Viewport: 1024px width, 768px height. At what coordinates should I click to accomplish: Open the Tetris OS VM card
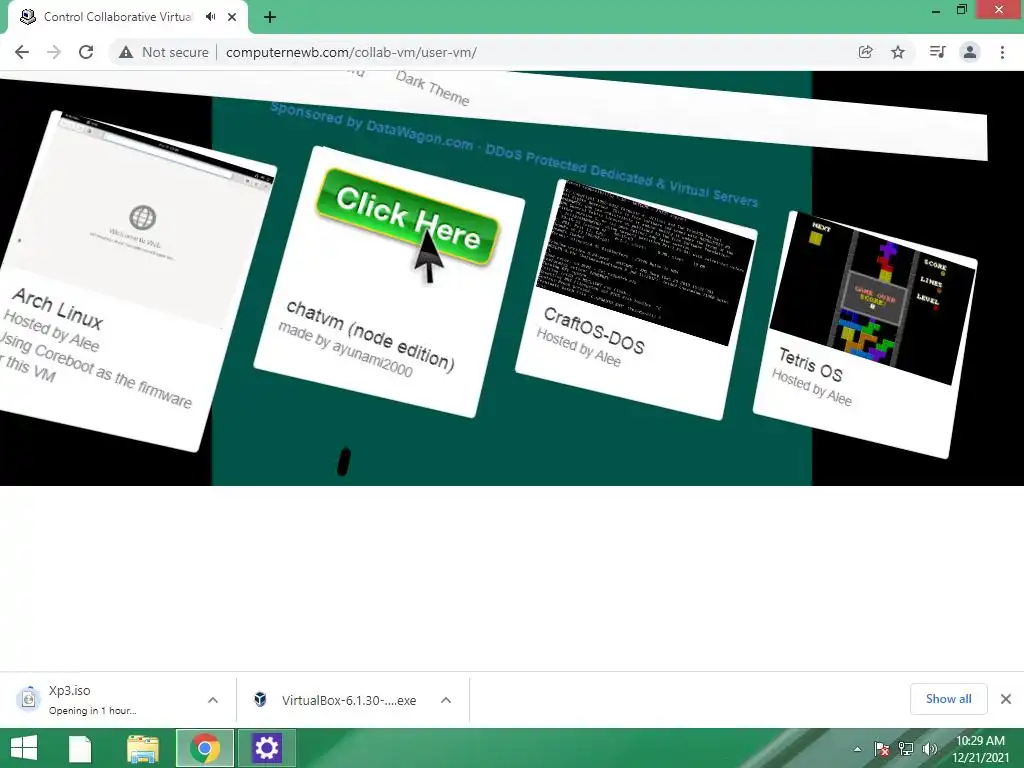click(865, 335)
